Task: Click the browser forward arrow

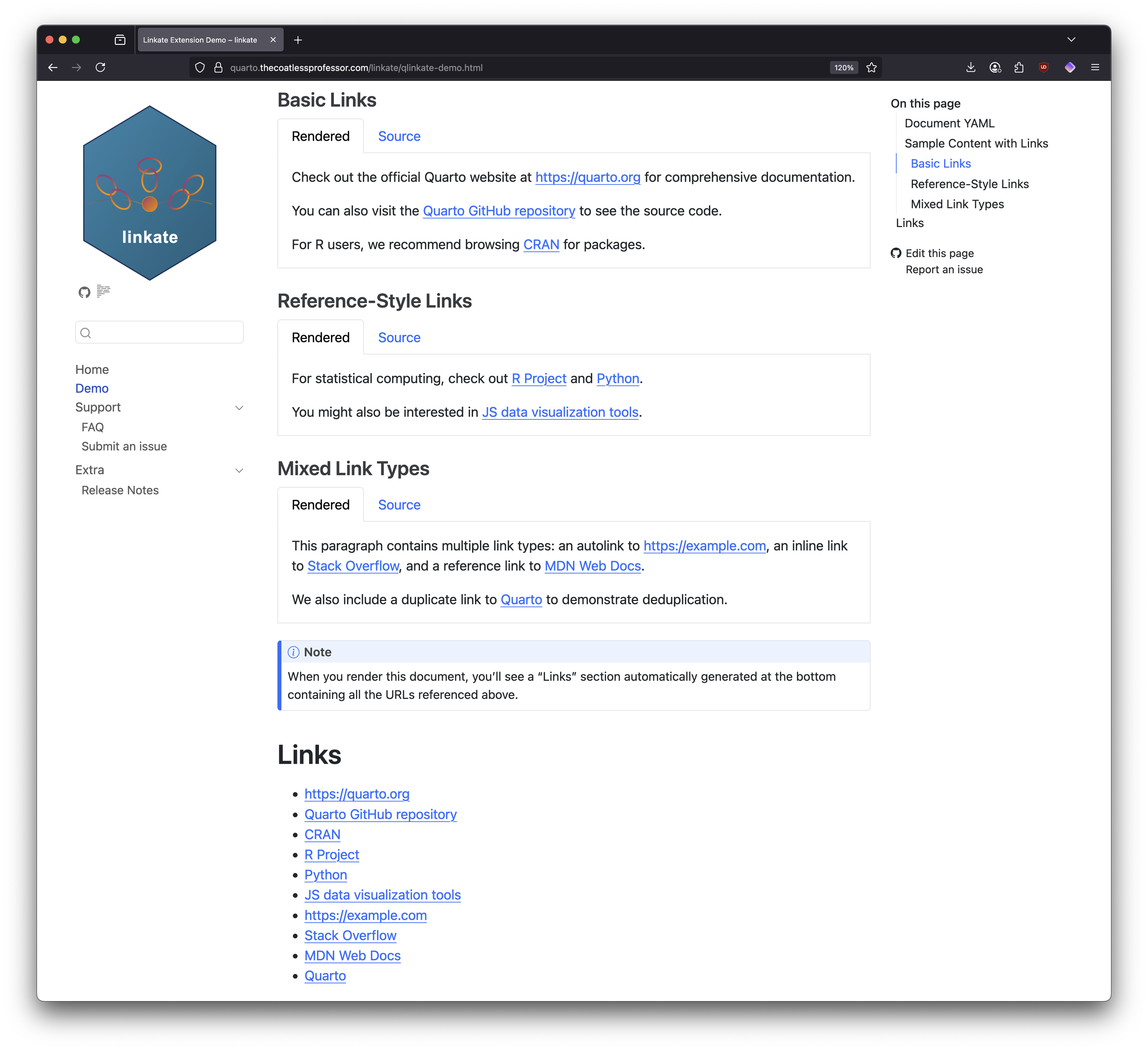Action: point(76,67)
